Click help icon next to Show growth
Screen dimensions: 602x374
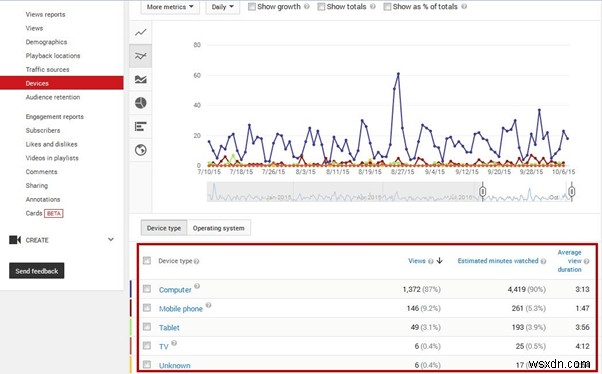(307, 7)
